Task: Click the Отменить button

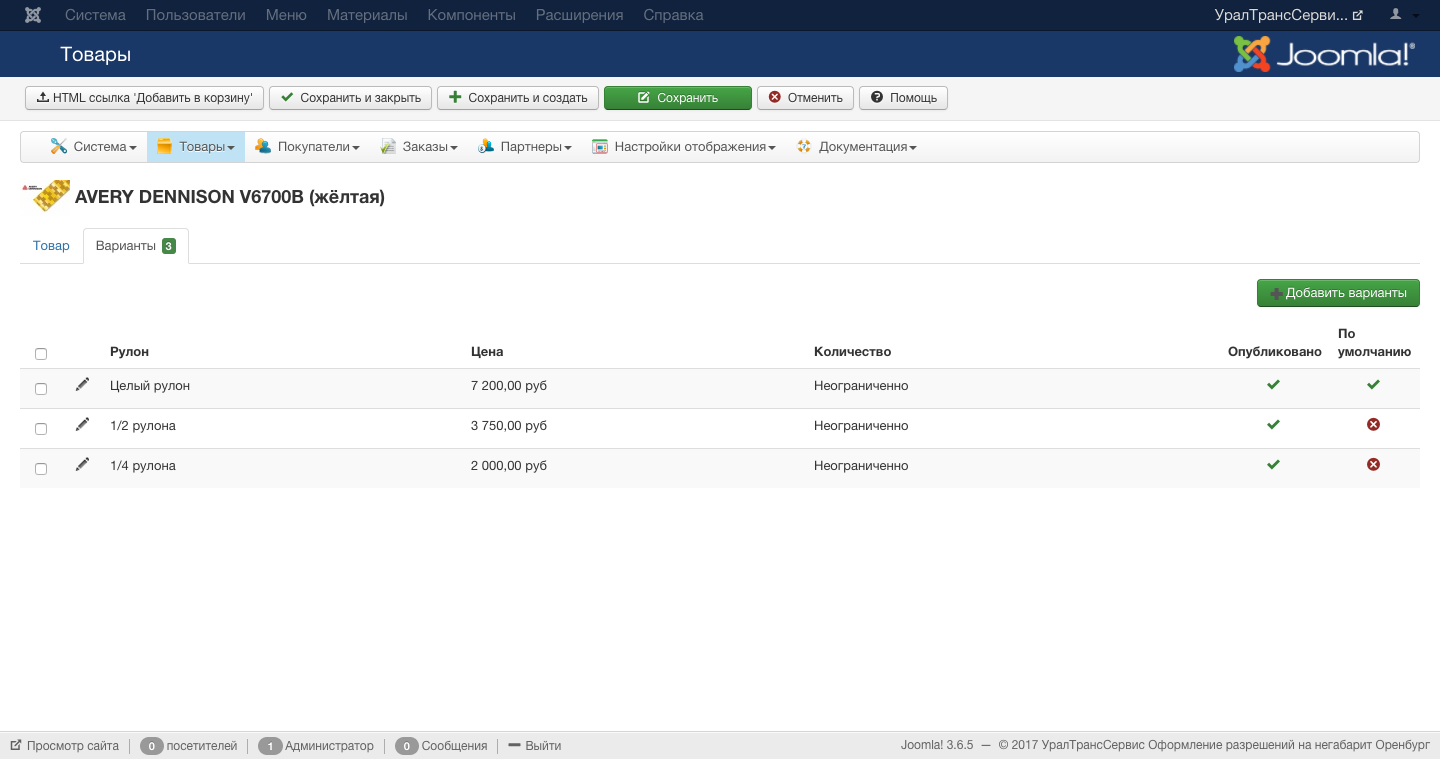Action: point(806,98)
